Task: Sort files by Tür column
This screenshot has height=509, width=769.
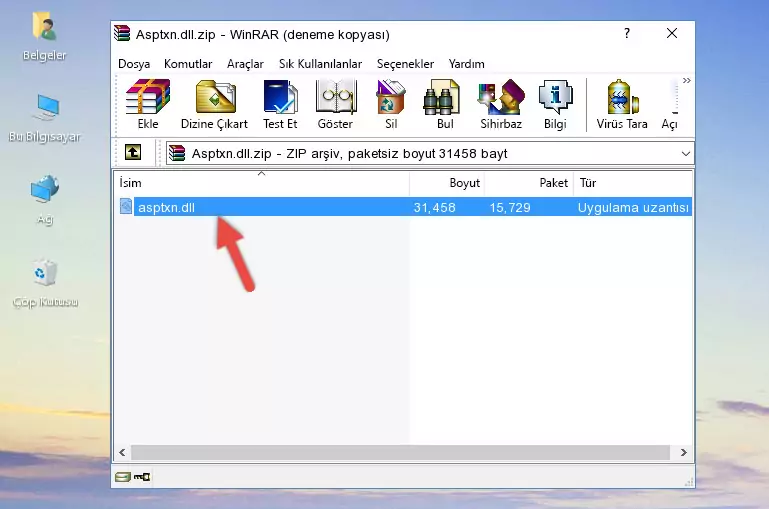Action: point(633,183)
